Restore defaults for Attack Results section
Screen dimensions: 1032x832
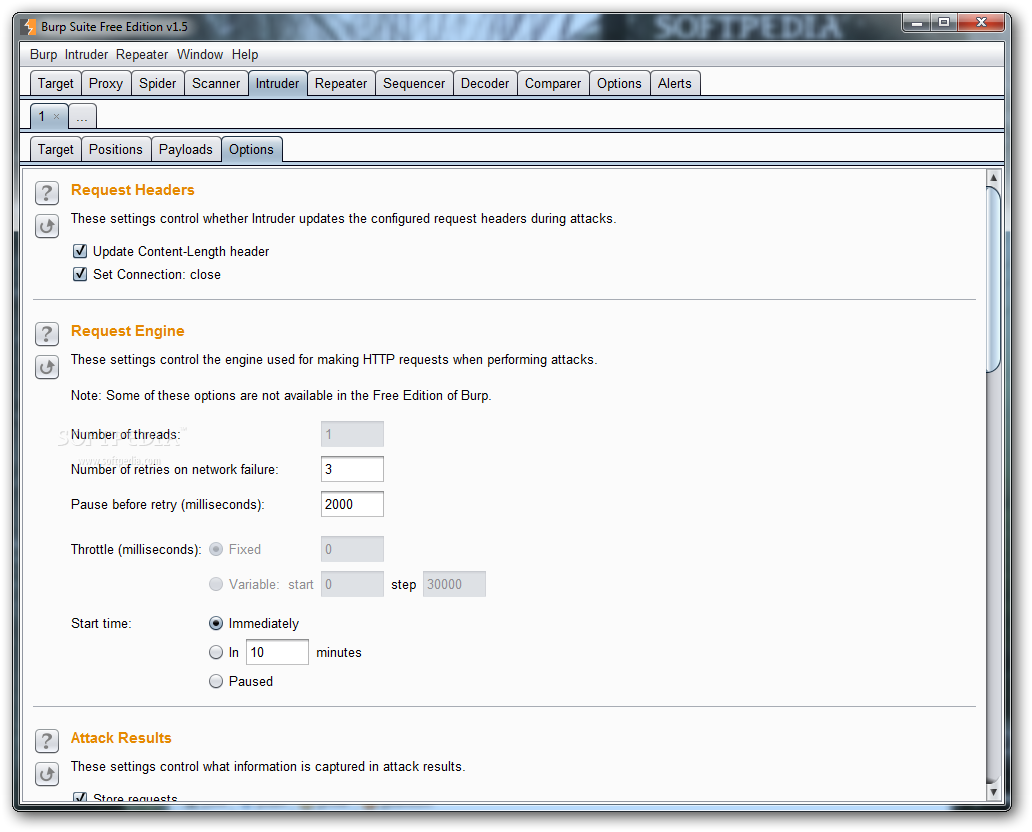pos(47,774)
